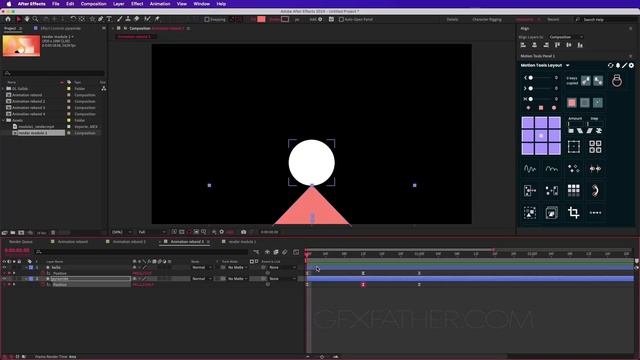
Task: Click the Fill color swatch in toolbar
Action: click(261, 19)
